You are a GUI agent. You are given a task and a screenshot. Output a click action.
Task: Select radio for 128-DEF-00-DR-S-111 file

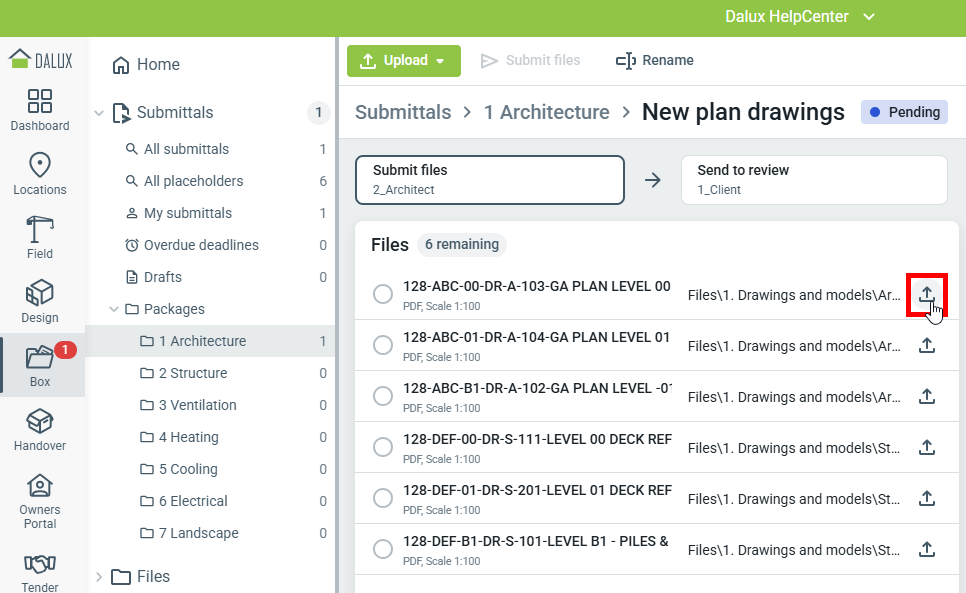[x=382, y=447]
